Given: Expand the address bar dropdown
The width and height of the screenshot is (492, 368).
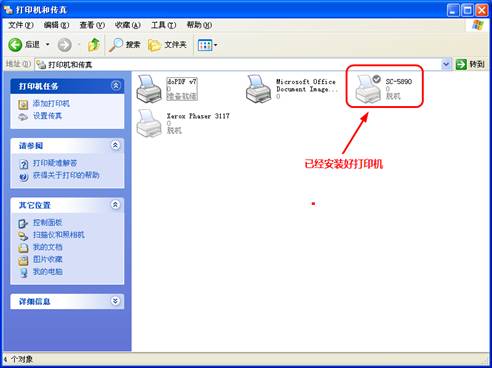Looking at the screenshot, I should (446, 64).
